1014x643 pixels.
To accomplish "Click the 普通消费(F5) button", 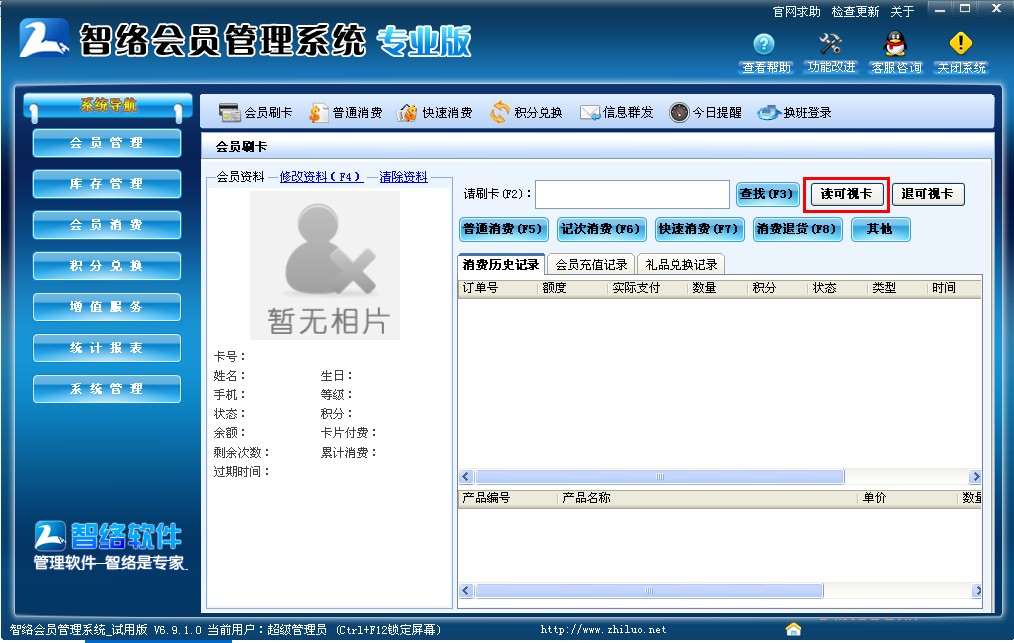I will coord(503,229).
